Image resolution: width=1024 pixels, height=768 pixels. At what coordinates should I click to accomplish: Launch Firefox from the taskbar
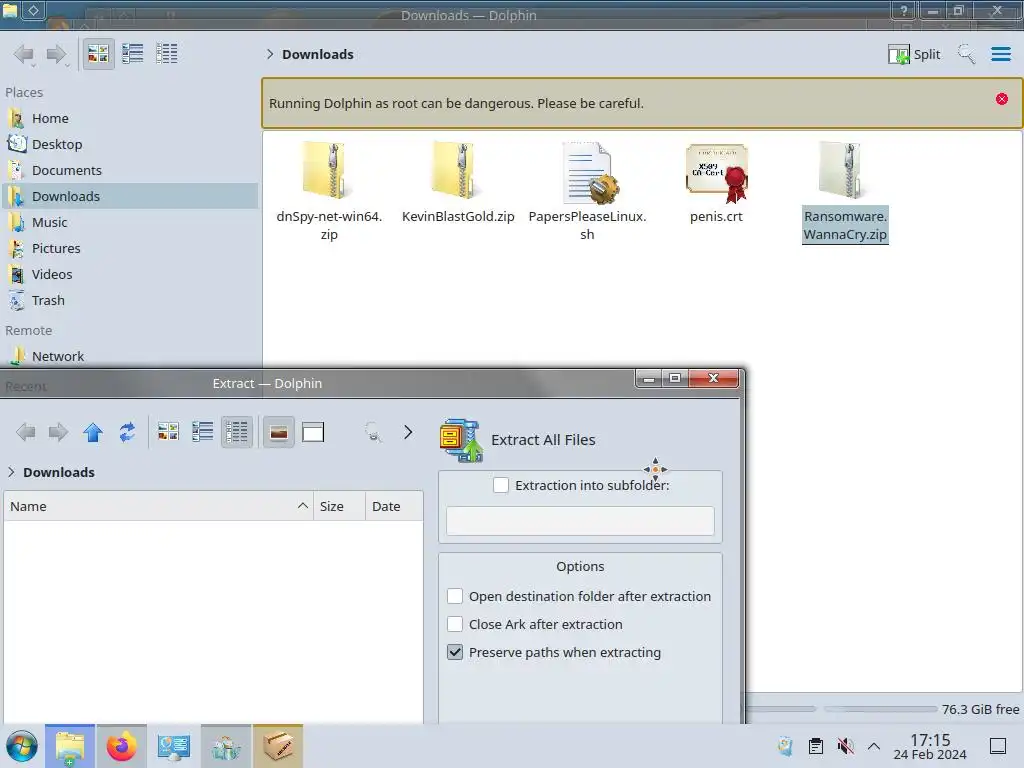pos(121,746)
